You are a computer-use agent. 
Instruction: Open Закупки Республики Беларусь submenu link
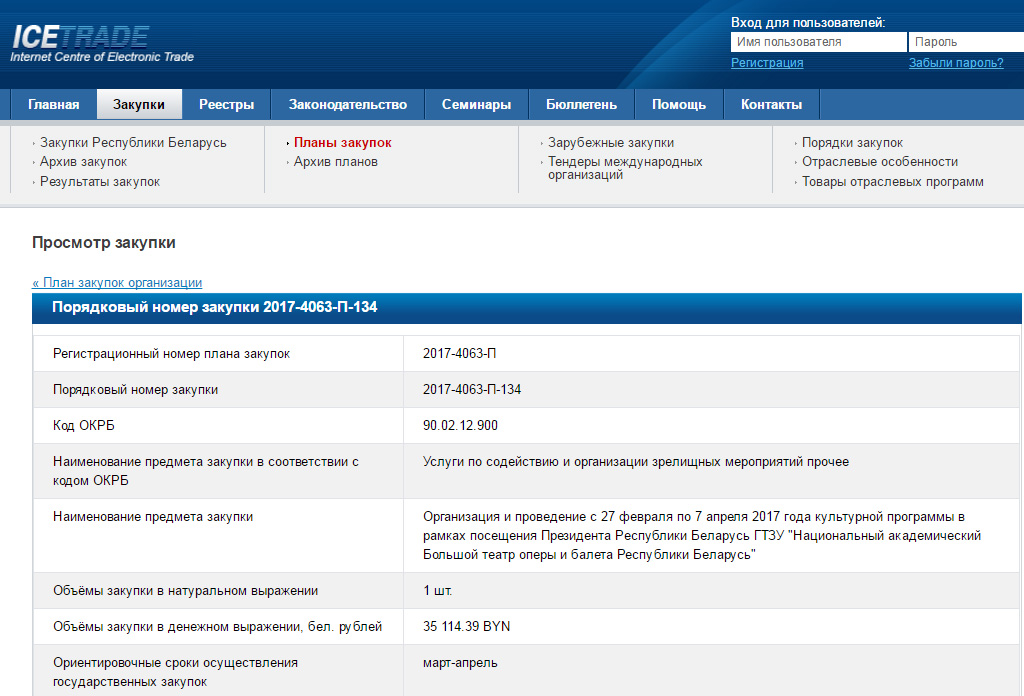coord(133,143)
